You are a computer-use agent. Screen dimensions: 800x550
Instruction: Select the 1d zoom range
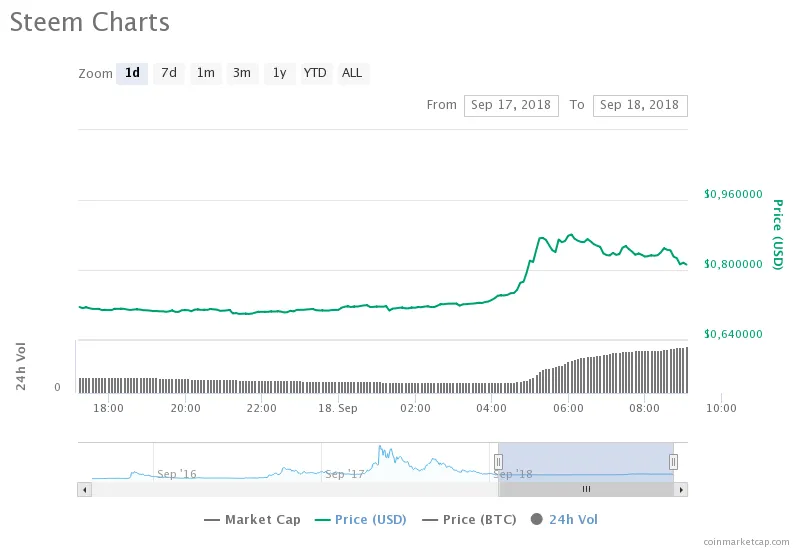[132, 73]
